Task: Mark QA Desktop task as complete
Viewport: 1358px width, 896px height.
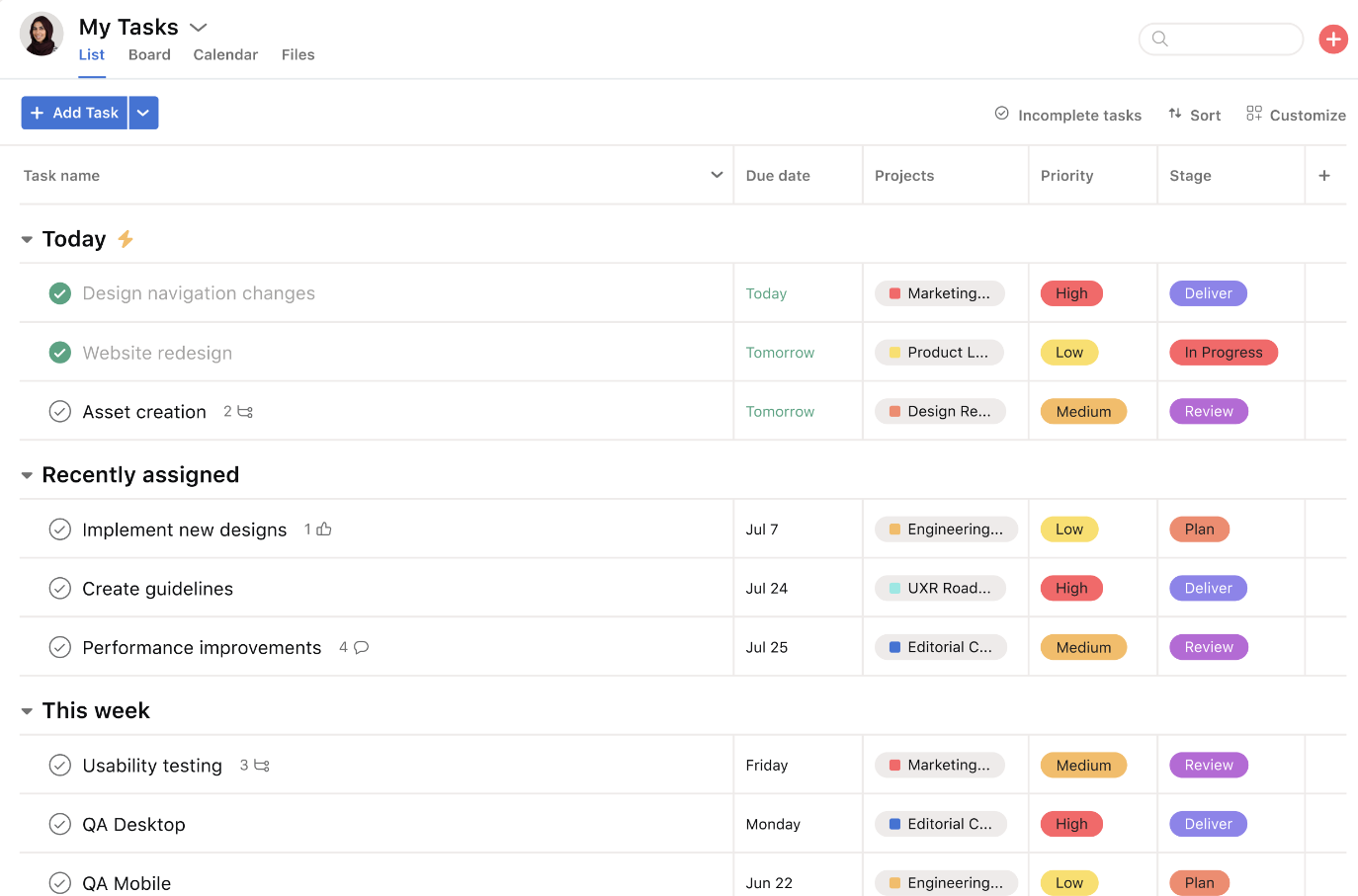Action: click(60, 824)
